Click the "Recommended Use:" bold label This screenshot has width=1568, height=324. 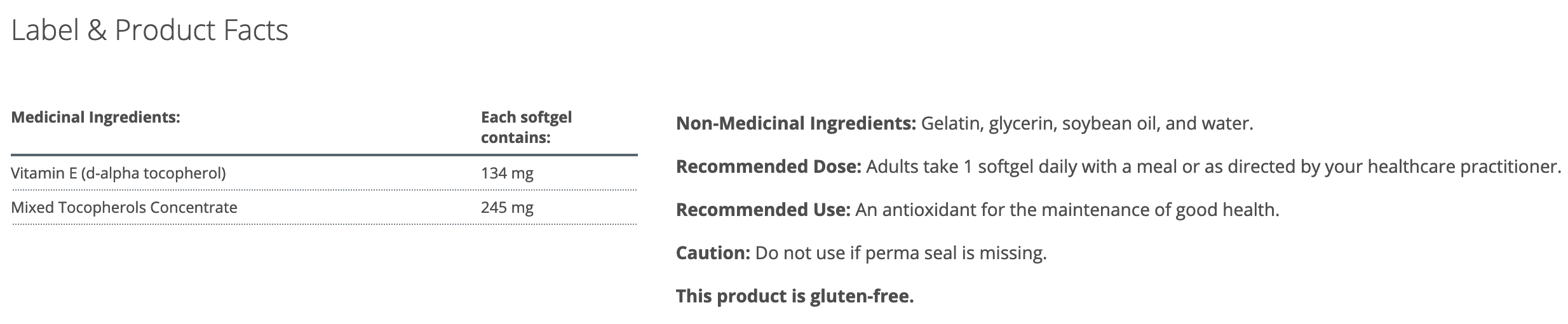pyautogui.click(x=762, y=210)
